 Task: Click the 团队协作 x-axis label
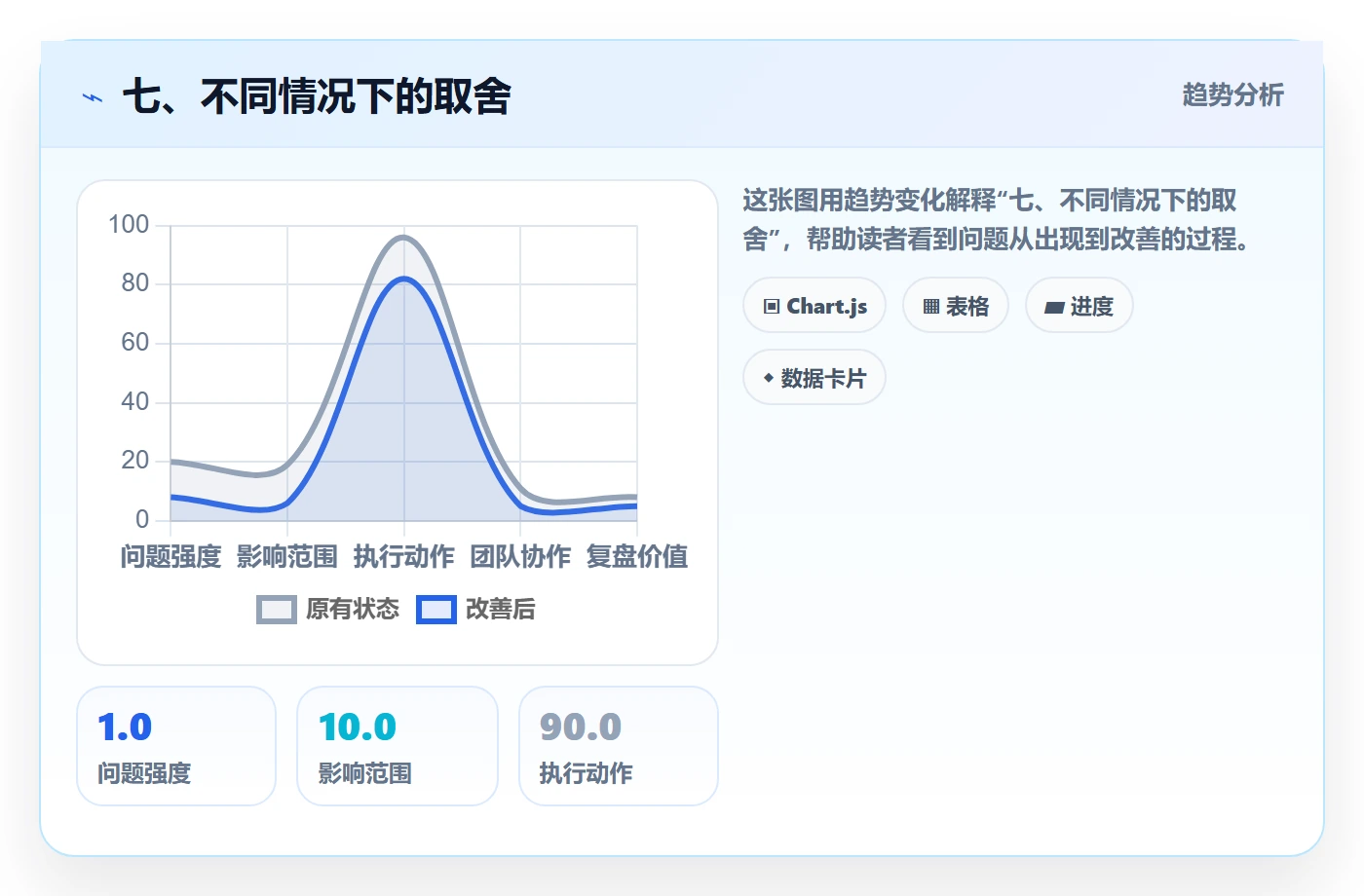tap(520, 556)
